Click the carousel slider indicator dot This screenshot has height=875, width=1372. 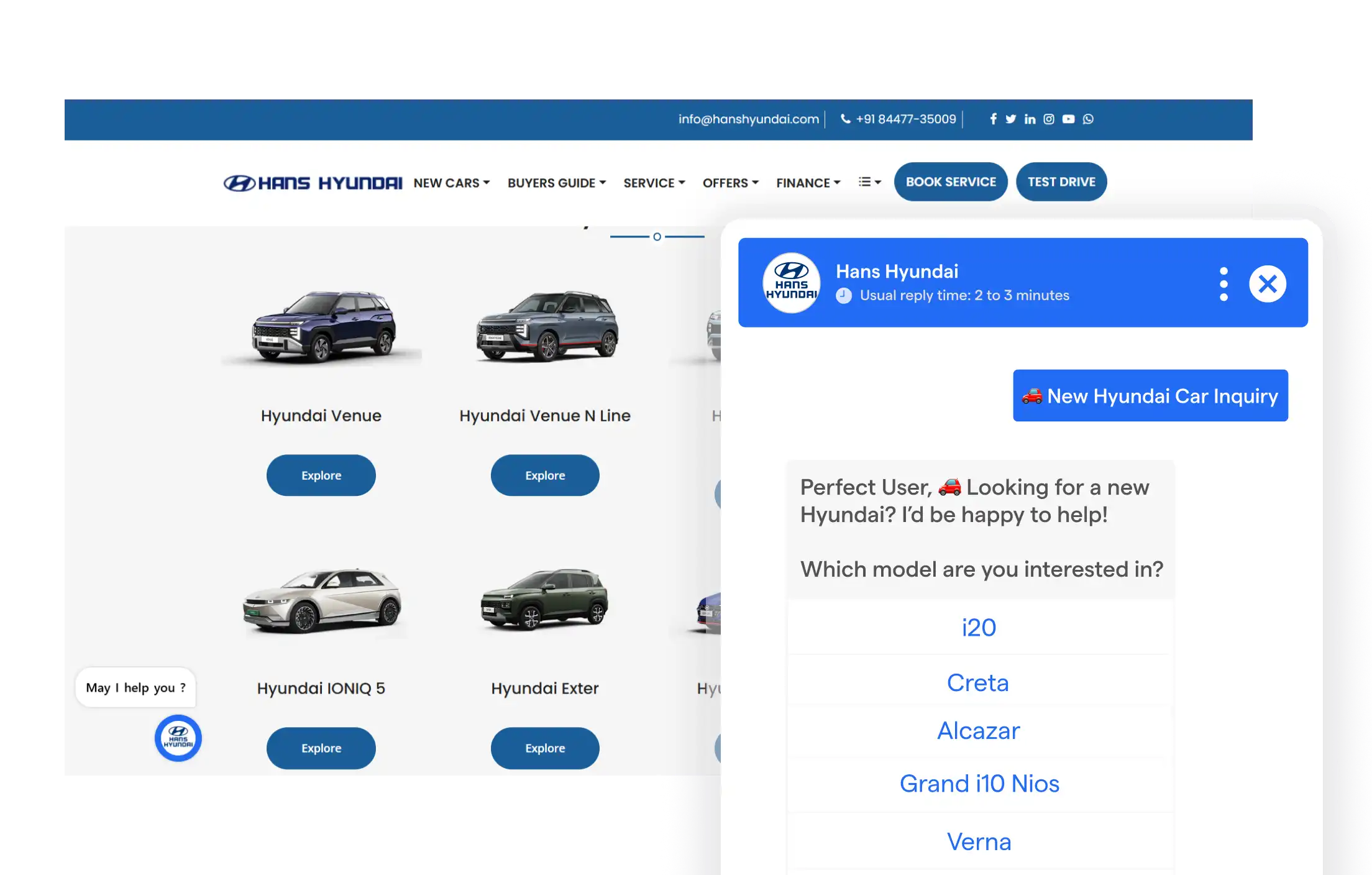click(x=657, y=237)
